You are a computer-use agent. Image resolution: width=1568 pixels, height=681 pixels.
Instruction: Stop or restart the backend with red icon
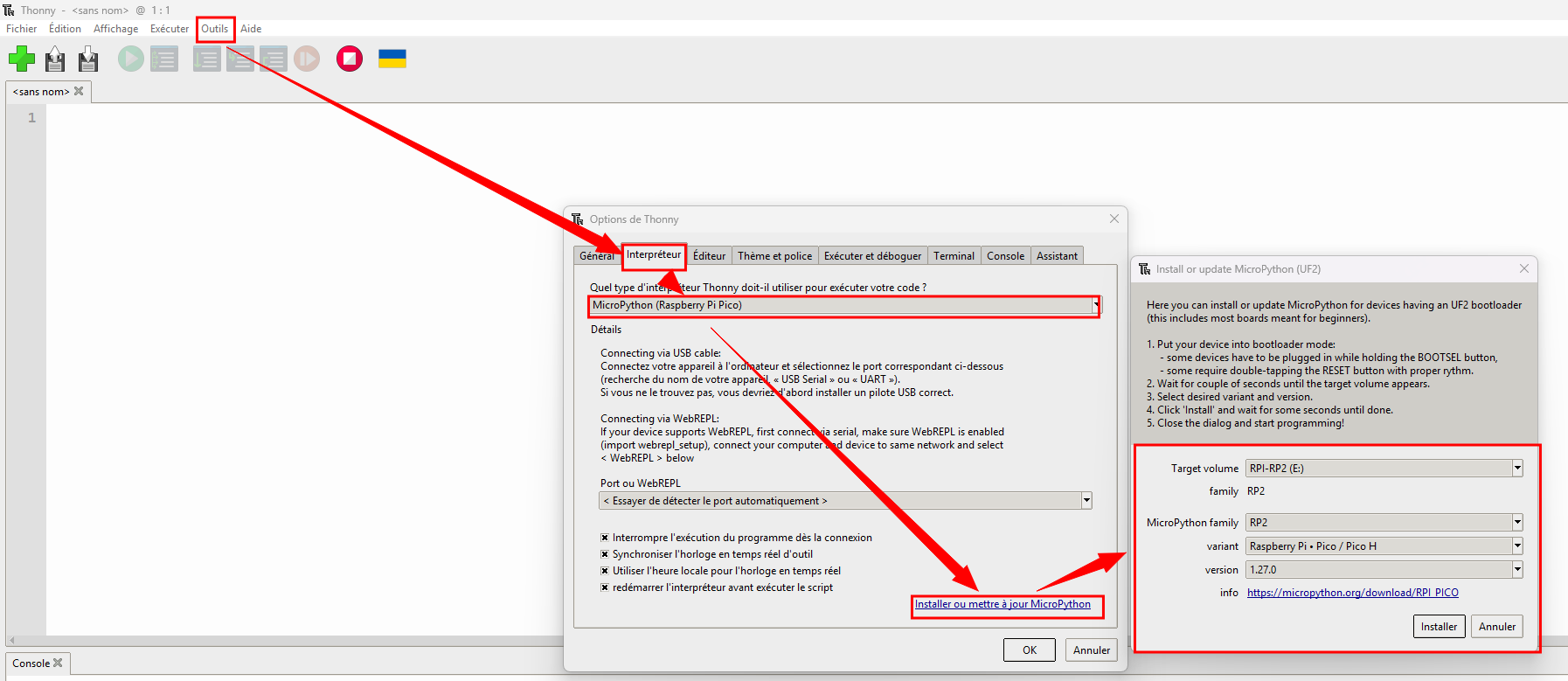pos(350,59)
